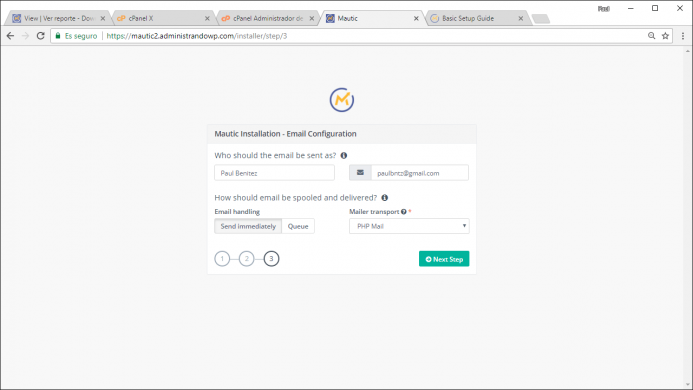Click the Mailer transport help question icon
Viewport: 693px width, 390px height.
click(x=404, y=212)
